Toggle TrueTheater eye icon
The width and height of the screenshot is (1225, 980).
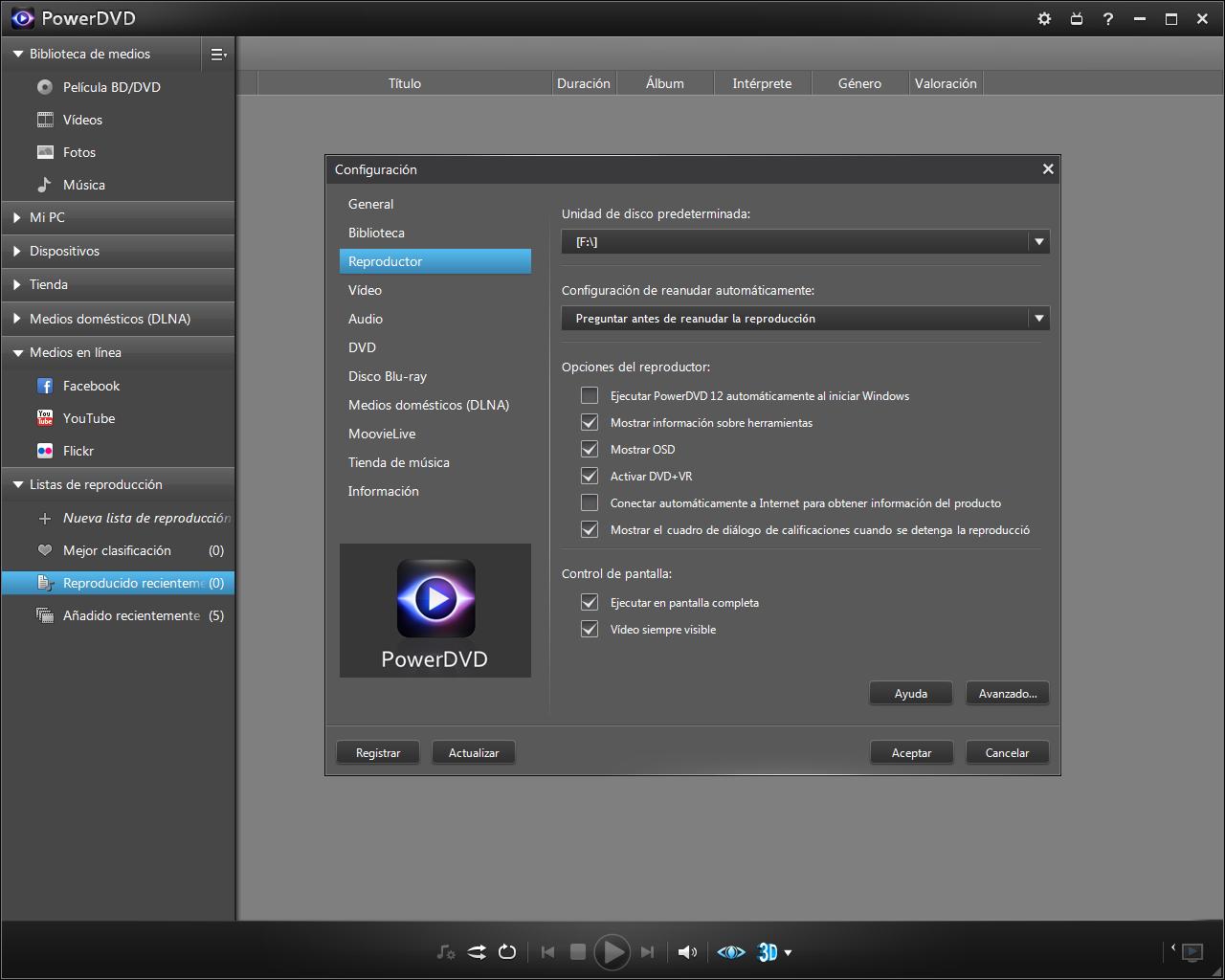click(731, 951)
